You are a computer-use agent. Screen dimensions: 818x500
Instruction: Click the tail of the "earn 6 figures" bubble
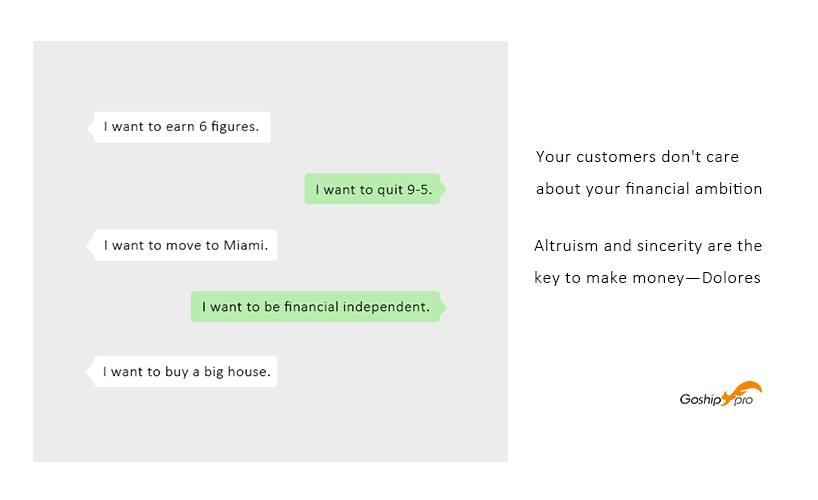click(91, 127)
